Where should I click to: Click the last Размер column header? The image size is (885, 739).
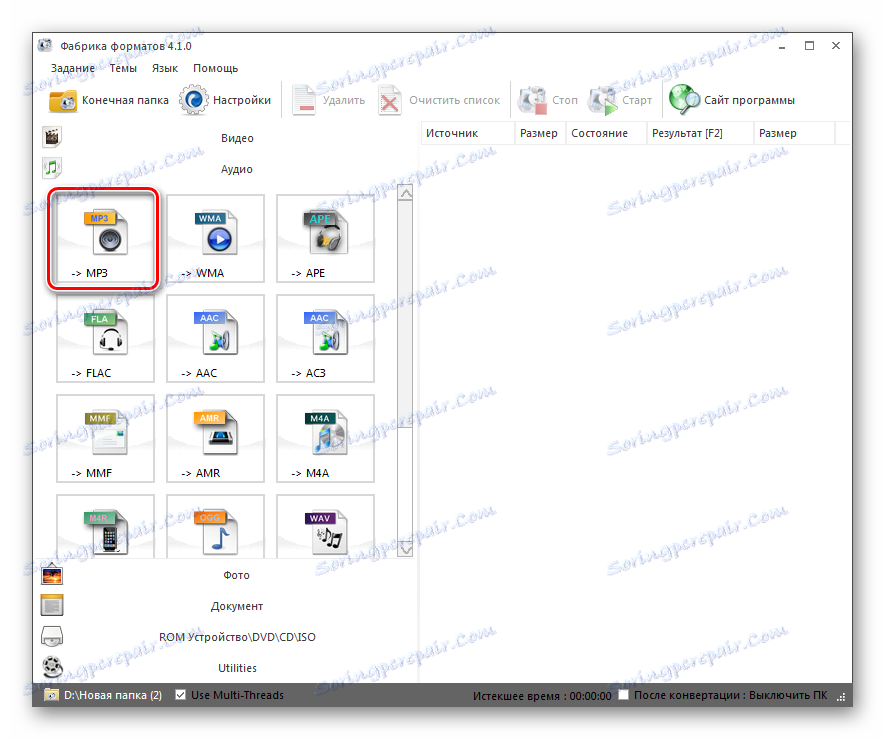(794, 133)
